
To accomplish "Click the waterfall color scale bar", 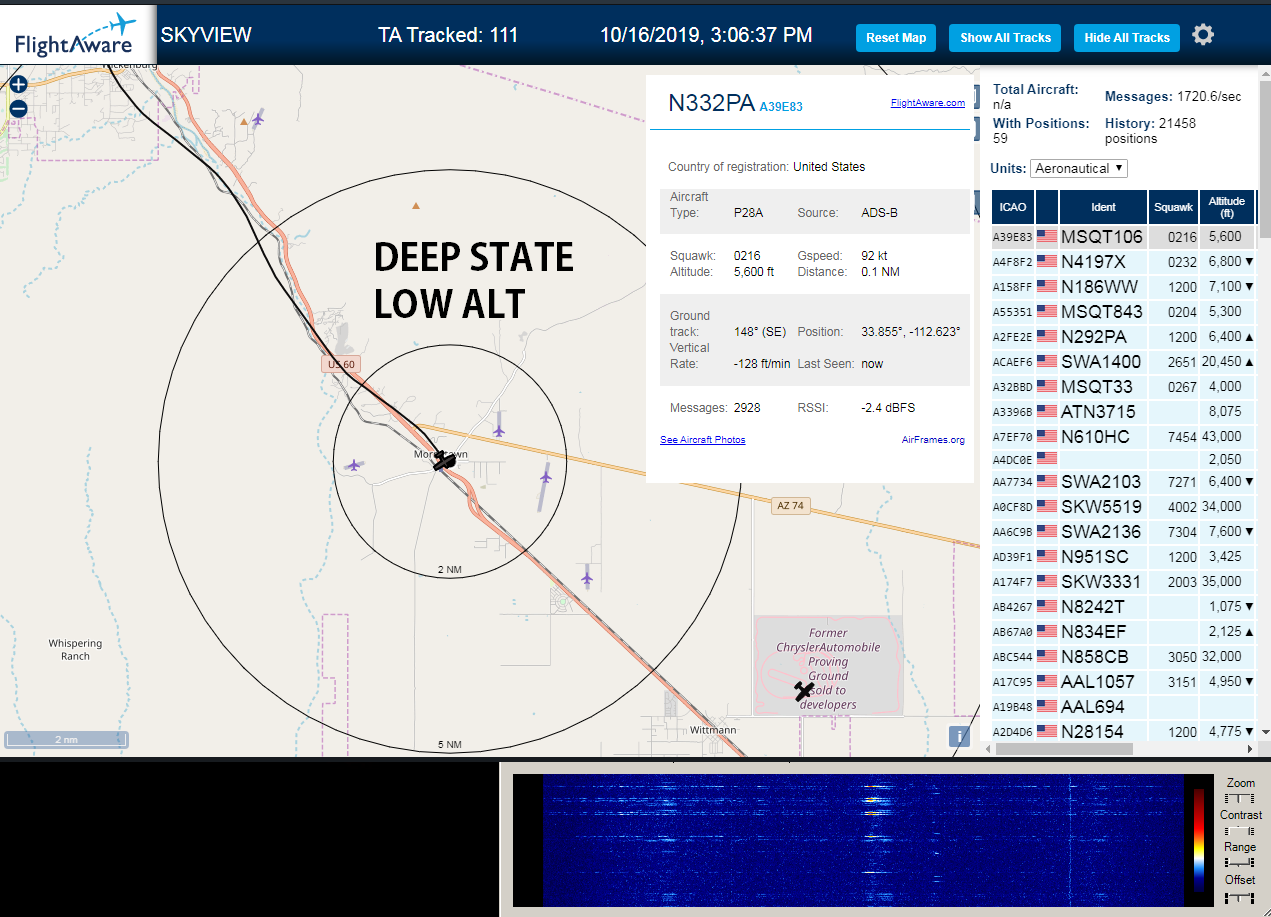I will 1199,840.
